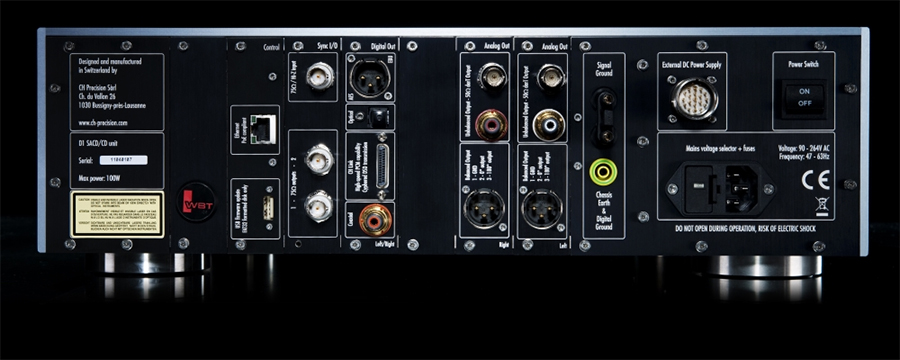This screenshot has height=360, width=900.
Task: Click the Right Balanced Output XLR connector
Action: (x=484, y=208)
